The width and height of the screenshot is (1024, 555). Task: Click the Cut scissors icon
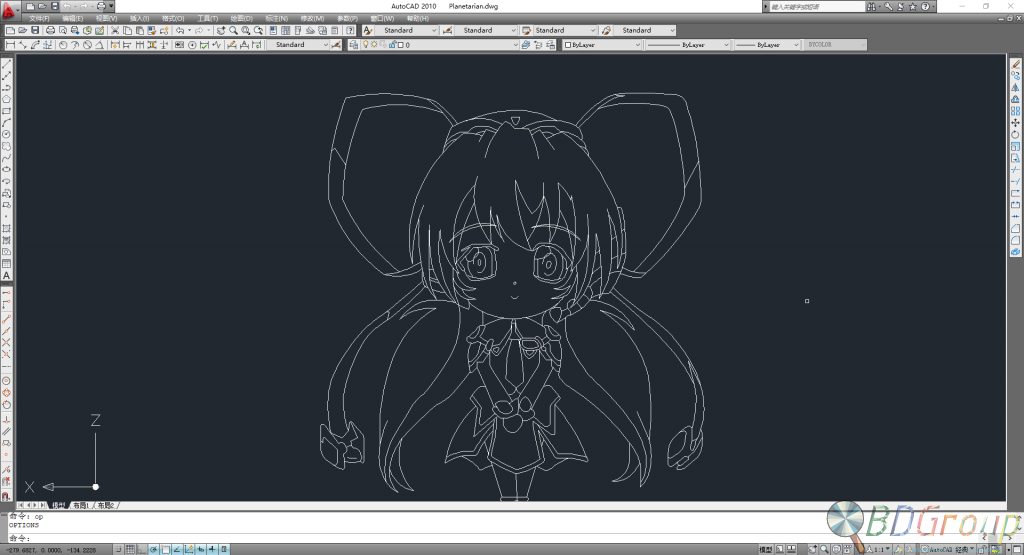[114, 30]
